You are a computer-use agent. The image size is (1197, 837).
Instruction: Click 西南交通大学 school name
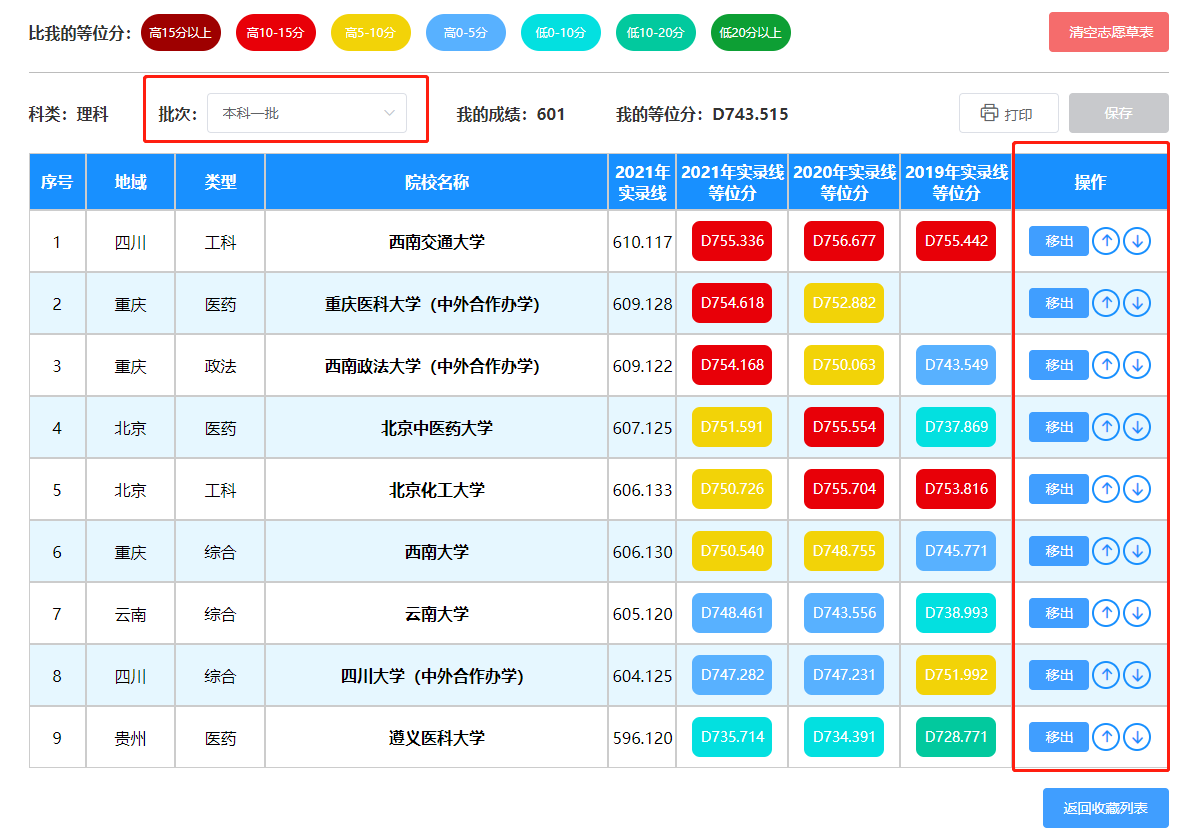[437, 242]
